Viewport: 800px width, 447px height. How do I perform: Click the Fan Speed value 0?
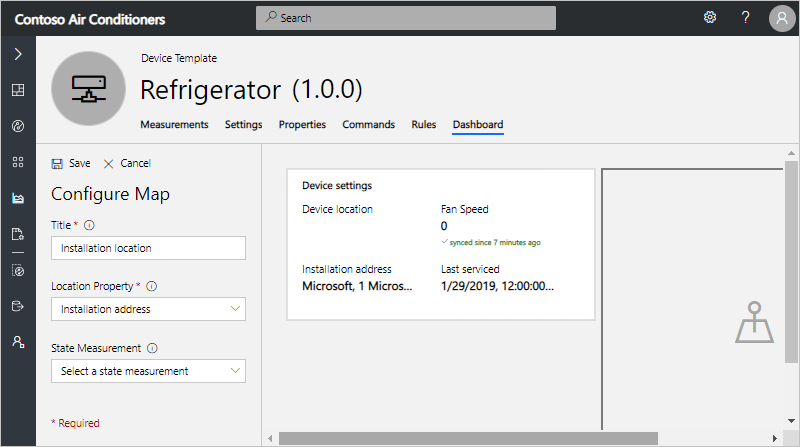444,226
